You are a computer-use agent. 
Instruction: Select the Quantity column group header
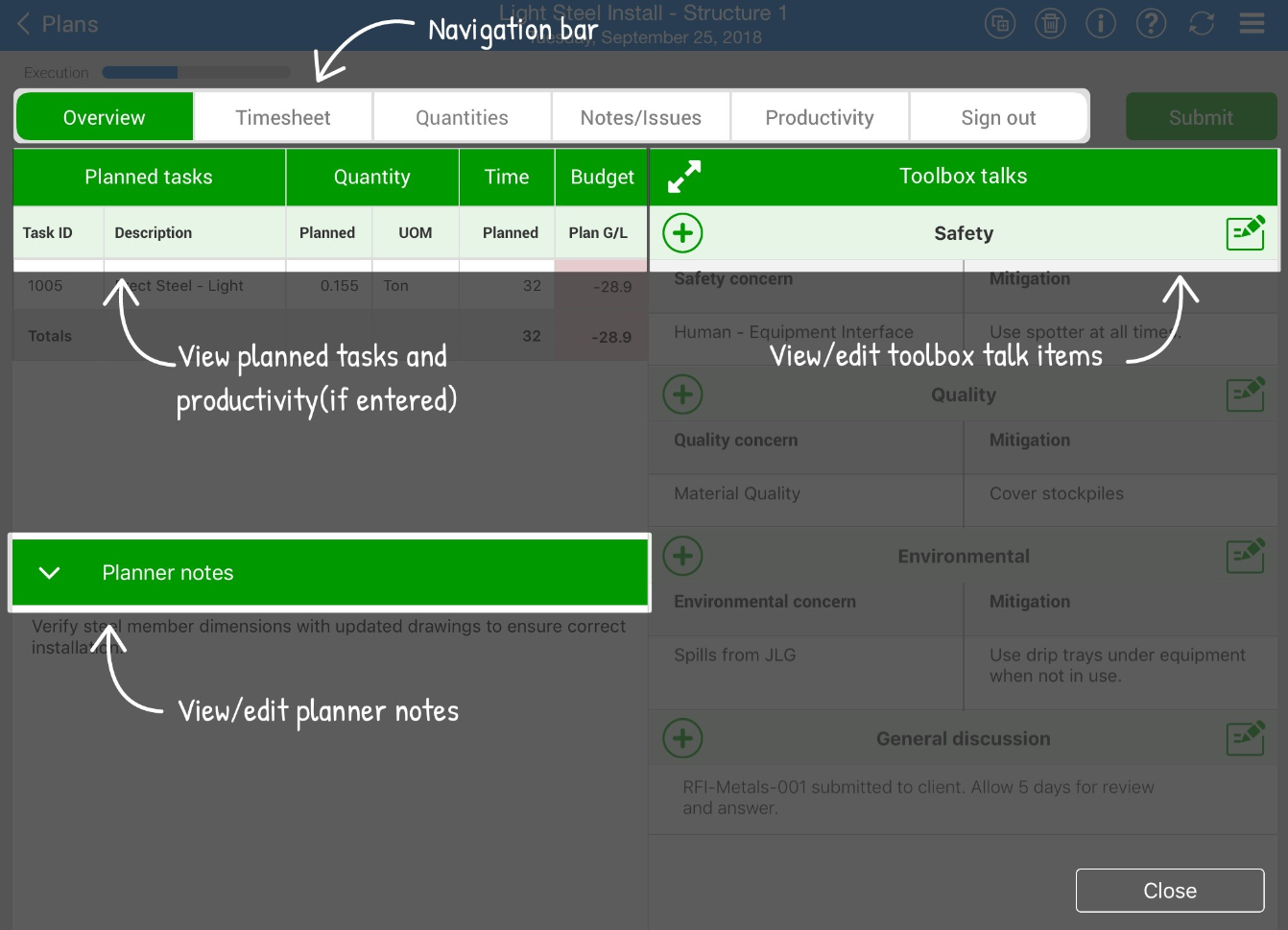pyautogui.click(x=372, y=177)
